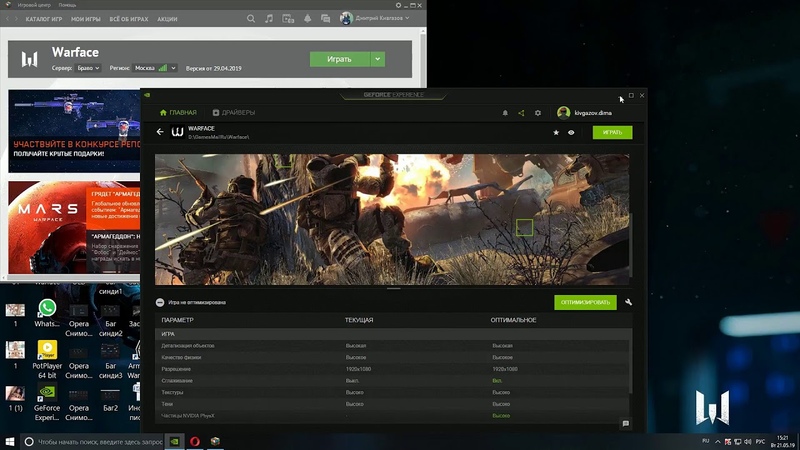Open GeForce Experience desktop shortcut
The image size is (800, 450).
pos(47,402)
